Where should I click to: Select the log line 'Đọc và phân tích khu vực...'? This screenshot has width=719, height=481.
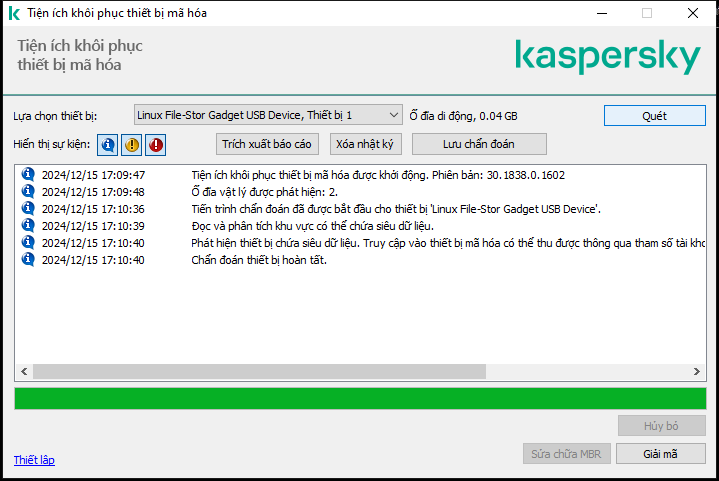pos(313,226)
